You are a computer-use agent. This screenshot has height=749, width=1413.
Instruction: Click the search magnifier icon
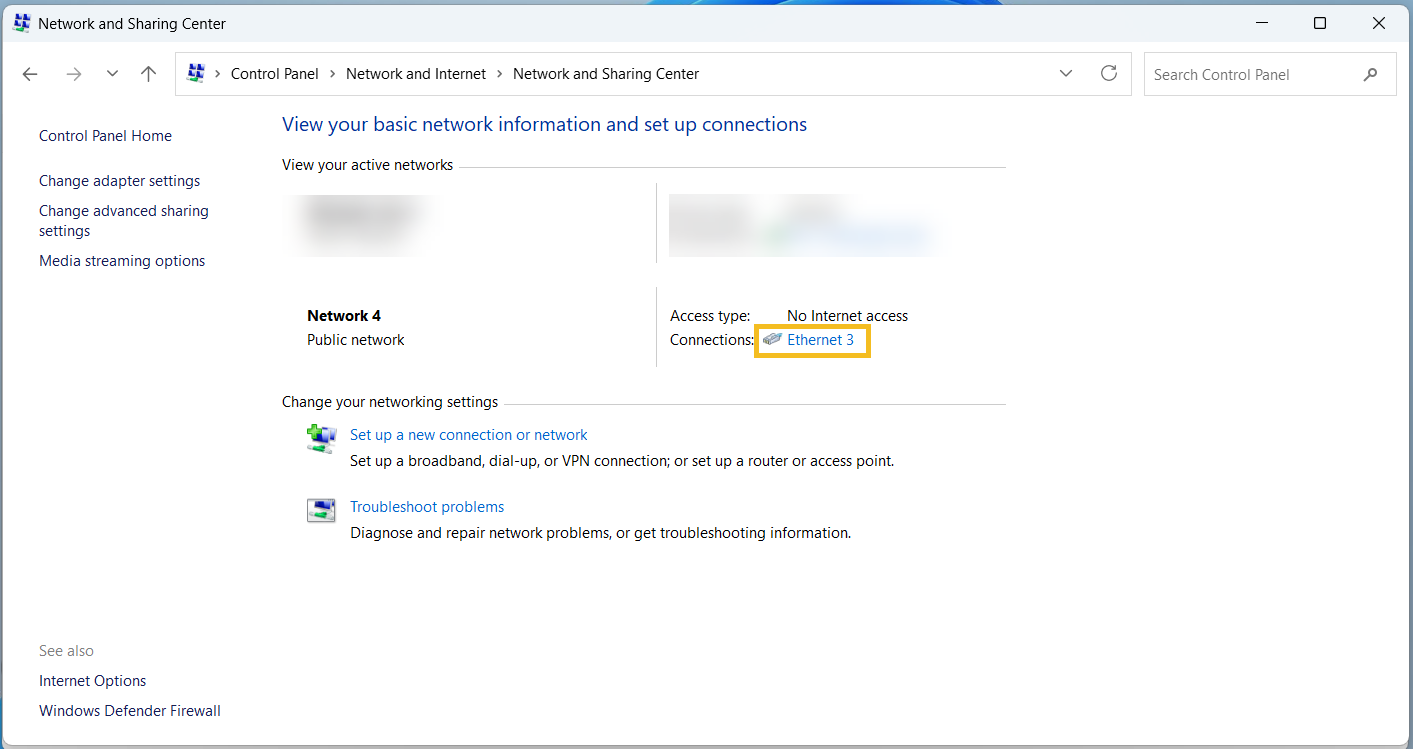(x=1370, y=74)
